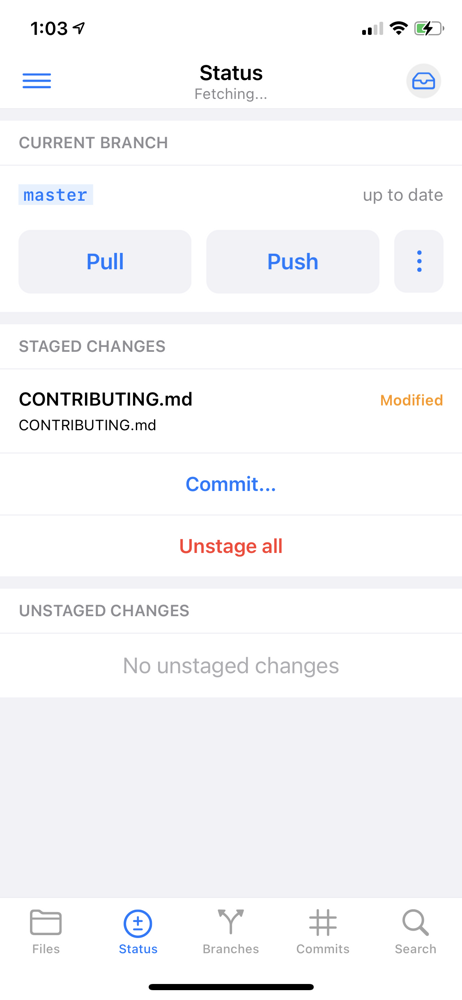Tap the three-dot more options button
The image size is (462, 1000).
[419, 261]
